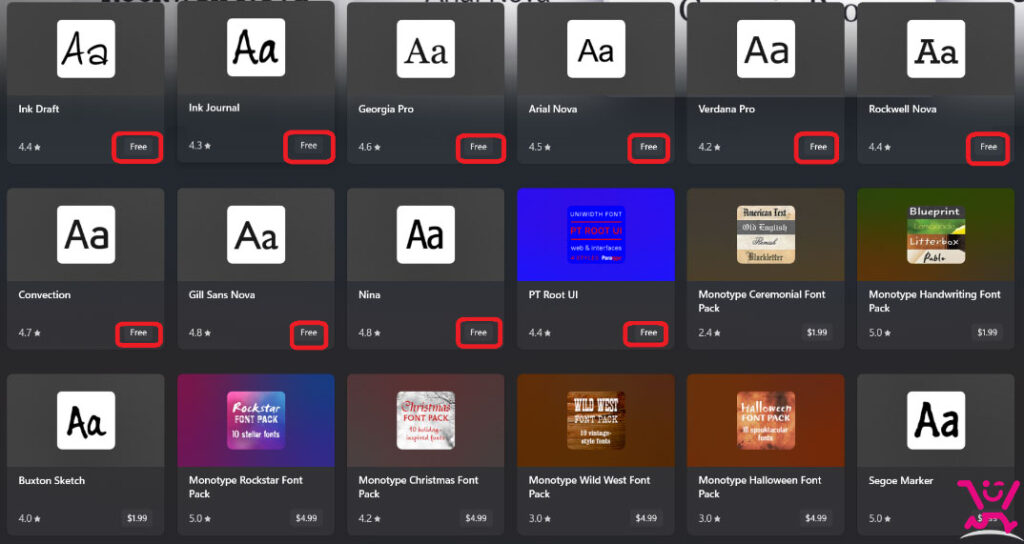This screenshot has height=544, width=1024.
Task: Select 'Monotype Christmas Font Pack' title text
Action: click(x=419, y=487)
